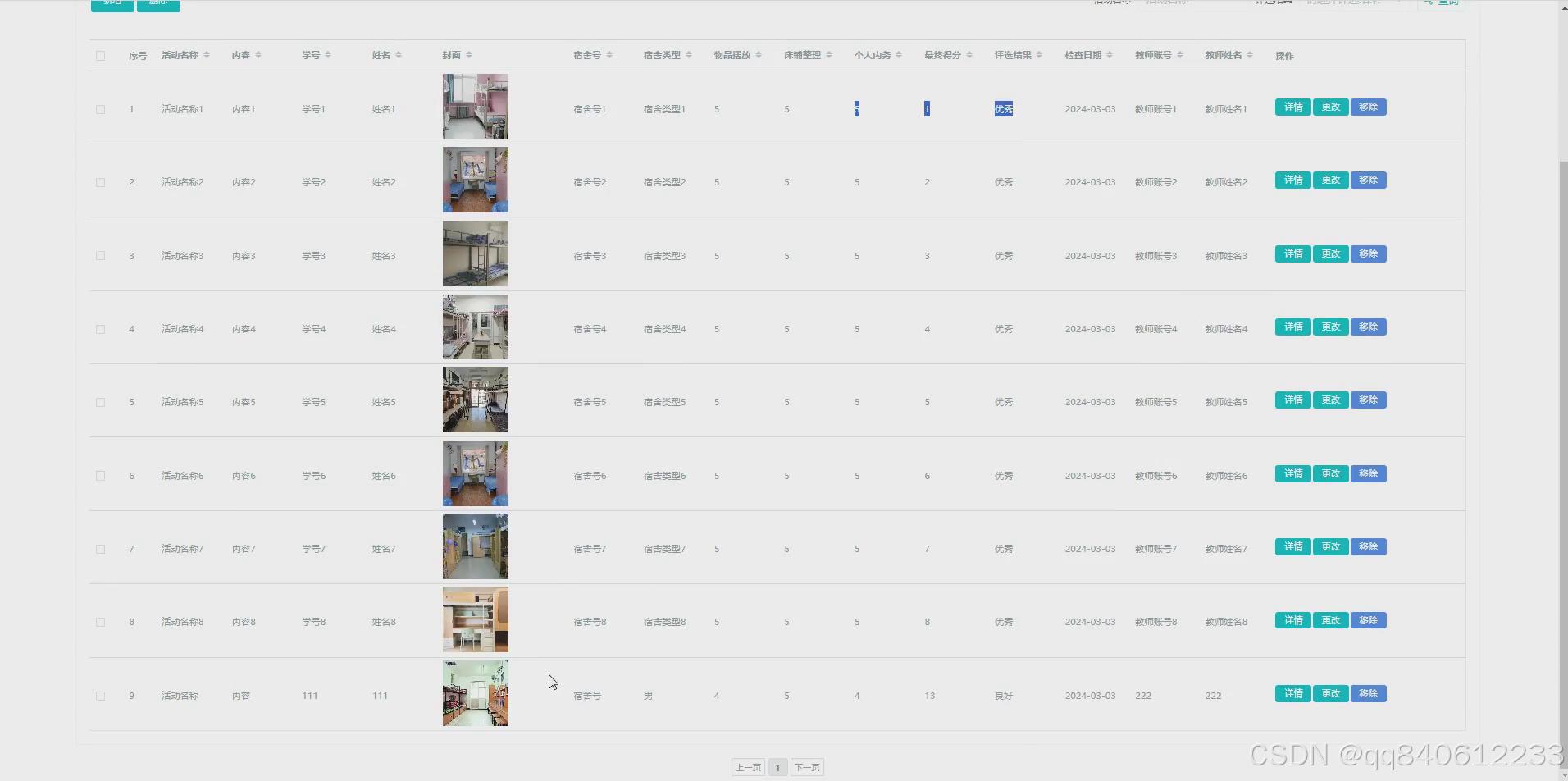Sort by 物品摆放 column sort arrows
Image resolution: width=1568 pixels, height=781 pixels.
[759, 55]
